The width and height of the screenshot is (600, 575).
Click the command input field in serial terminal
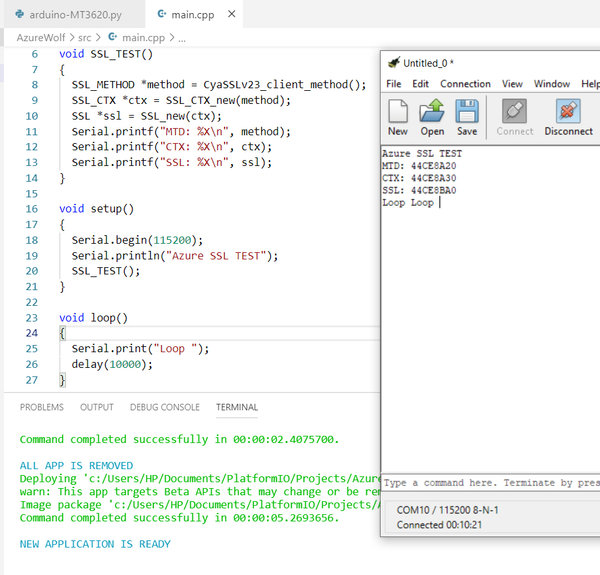(x=491, y=483)
